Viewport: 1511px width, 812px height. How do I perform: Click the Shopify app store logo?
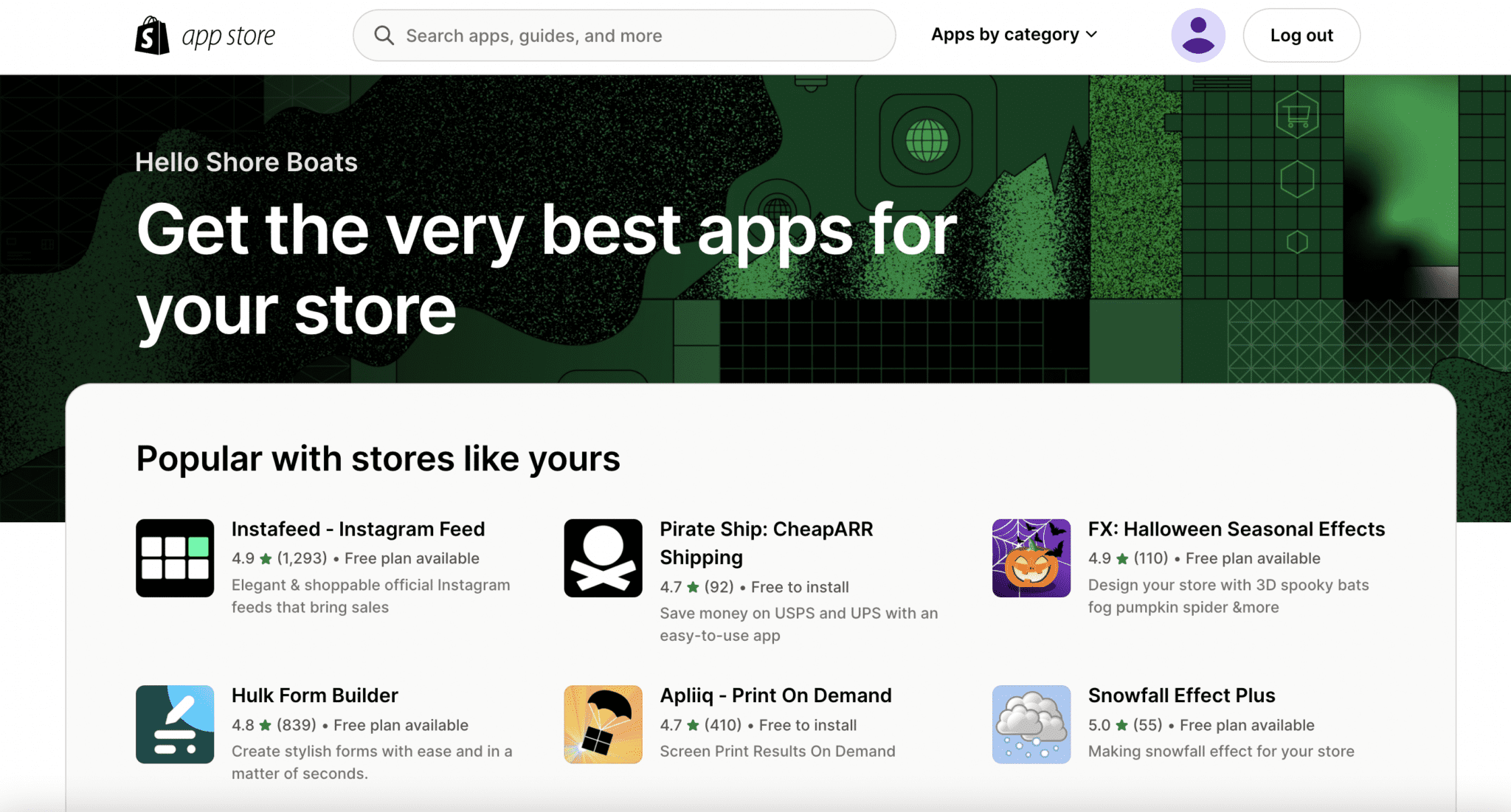204,35
